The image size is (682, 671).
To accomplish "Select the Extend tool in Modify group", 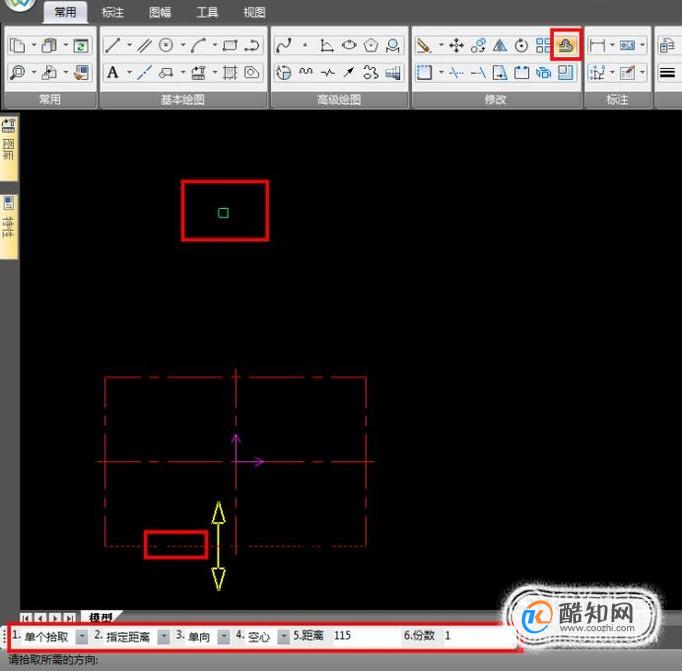I will tap(478, 72).
